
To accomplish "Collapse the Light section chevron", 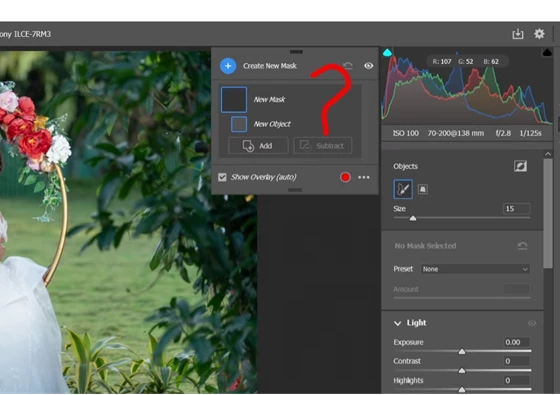I will point(398,323).
